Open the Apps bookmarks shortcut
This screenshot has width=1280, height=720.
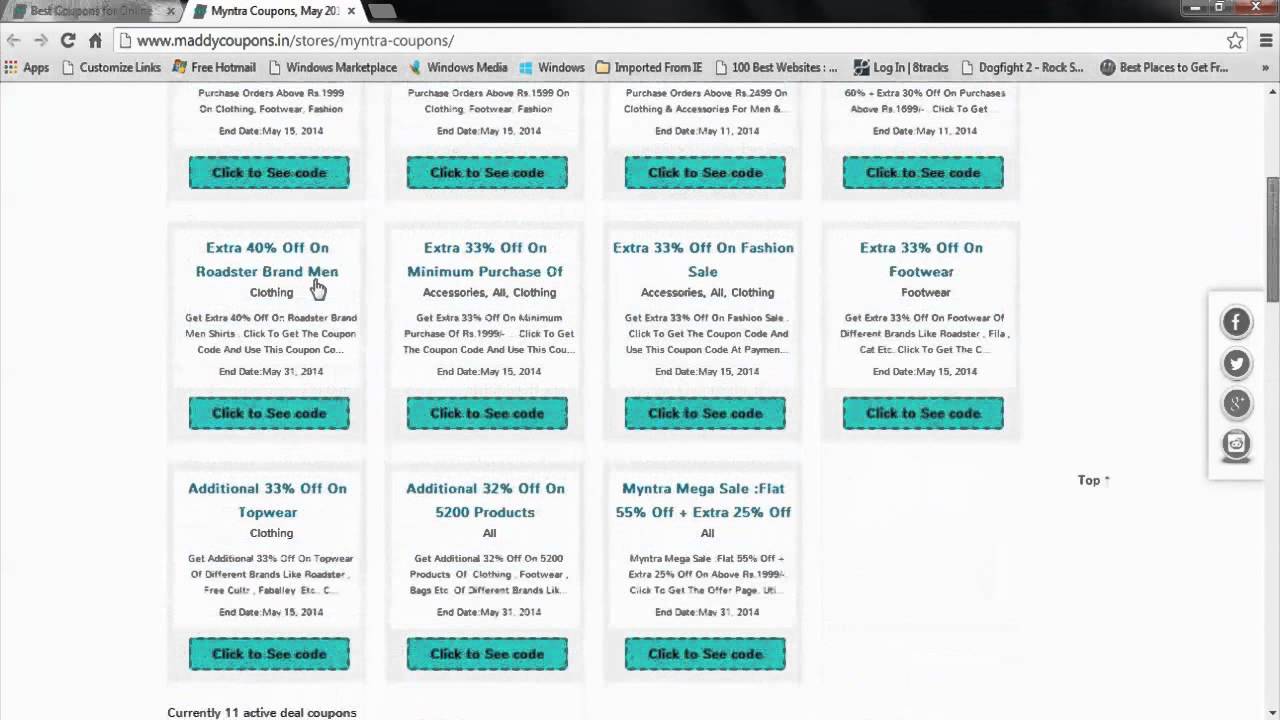pyautogui.click(x=27, y=67)
